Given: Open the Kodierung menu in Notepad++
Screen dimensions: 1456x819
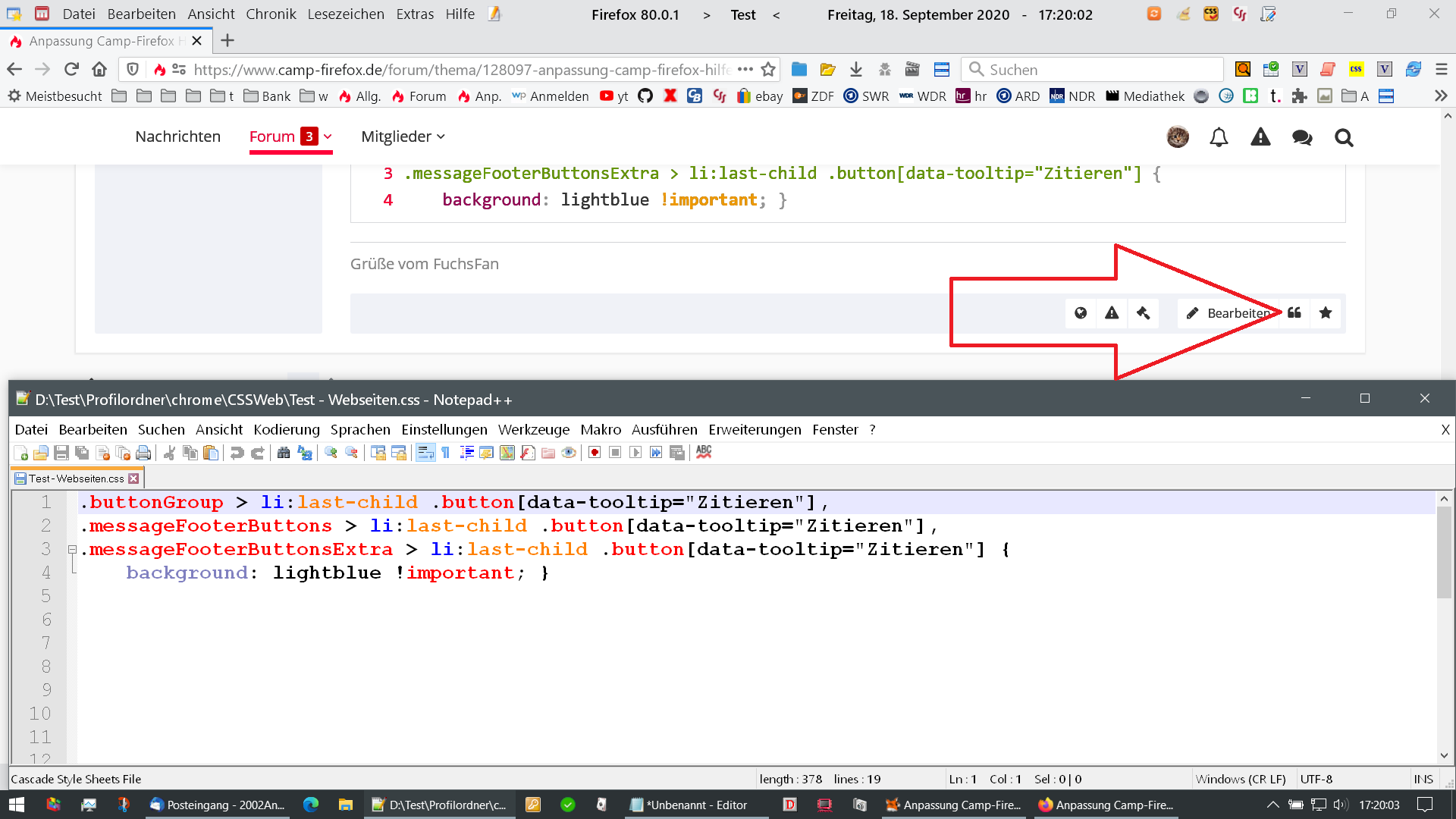Looking at the screenshot, I should click(287, 429).
